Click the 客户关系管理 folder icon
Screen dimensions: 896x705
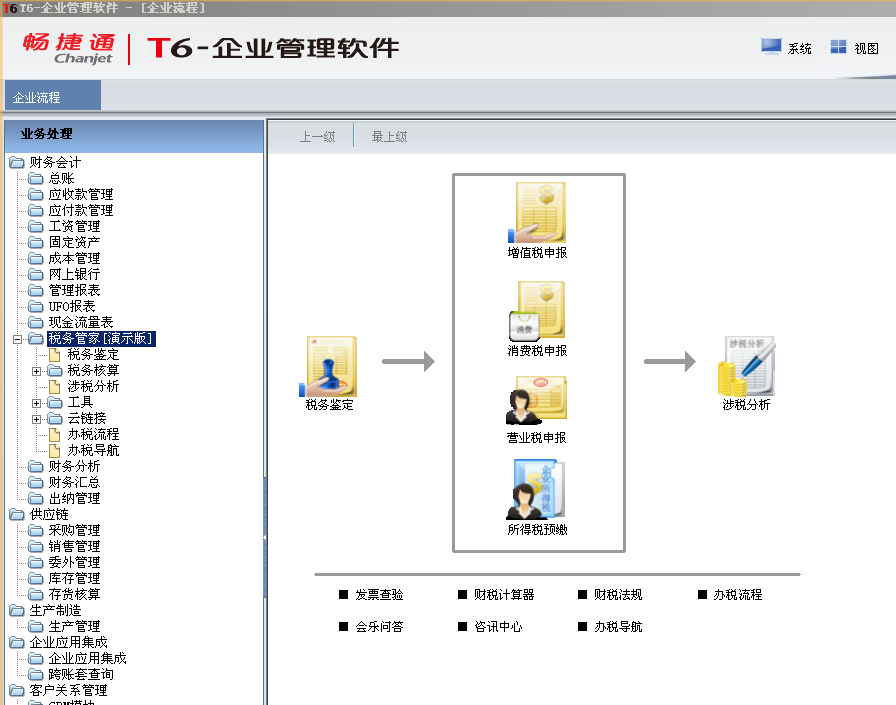click(17, 691)
